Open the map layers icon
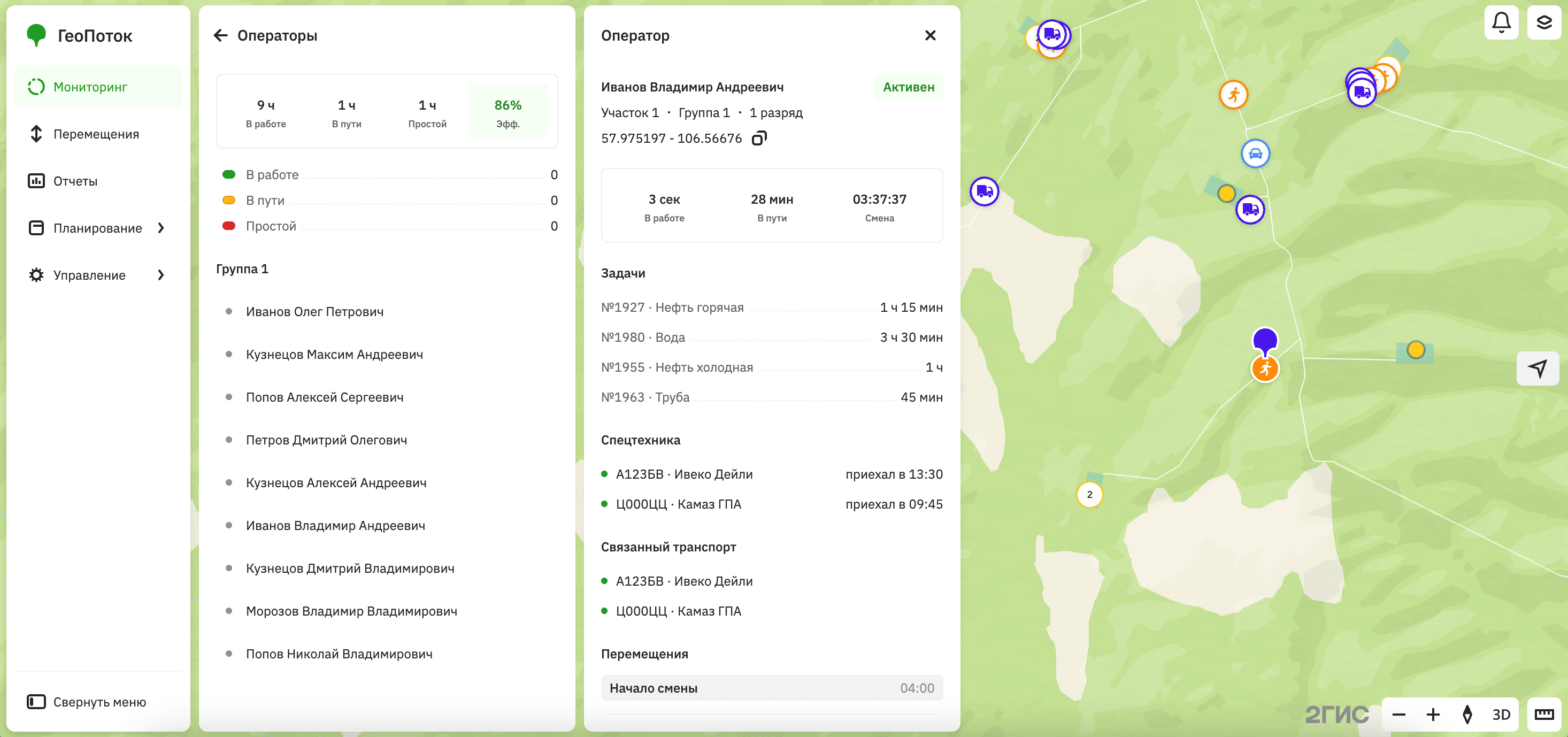Viewport: 1568px width, 737px height. [1545, 22]
